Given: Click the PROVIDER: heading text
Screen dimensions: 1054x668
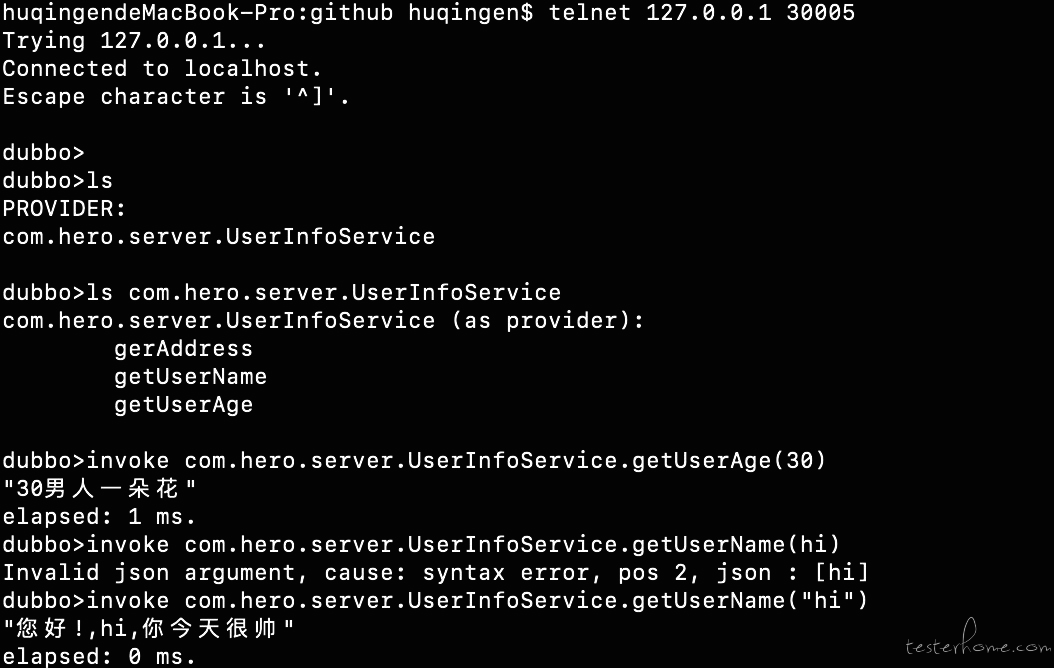Looking at the screenshot, I should (64, 209).
